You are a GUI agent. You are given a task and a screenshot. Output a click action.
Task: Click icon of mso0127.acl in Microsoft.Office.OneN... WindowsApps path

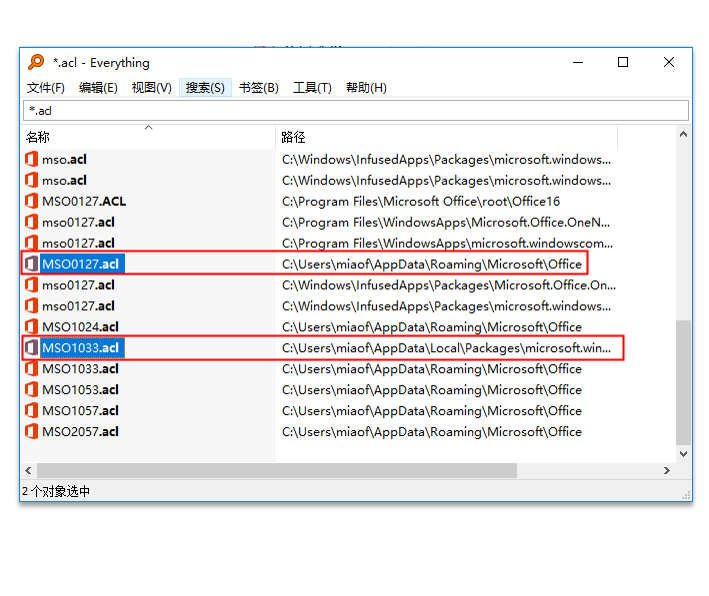tap(31, 222)
